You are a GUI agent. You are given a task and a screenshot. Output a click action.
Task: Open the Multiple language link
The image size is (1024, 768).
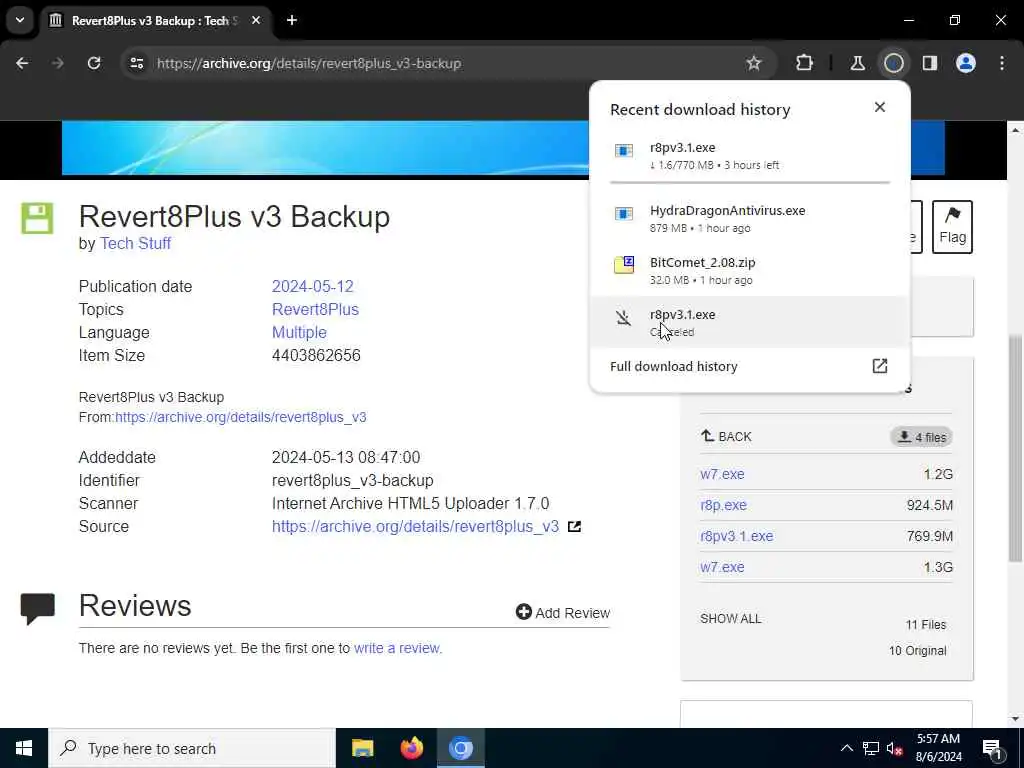coord(299,332)
